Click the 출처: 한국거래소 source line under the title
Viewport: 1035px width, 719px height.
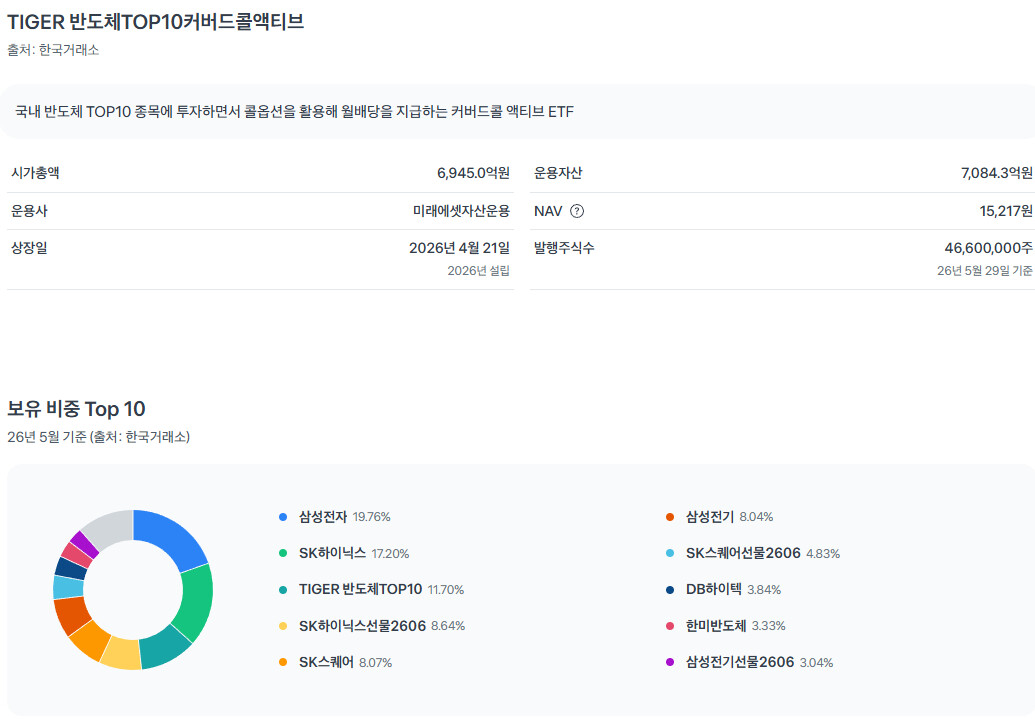click(53, 50)
